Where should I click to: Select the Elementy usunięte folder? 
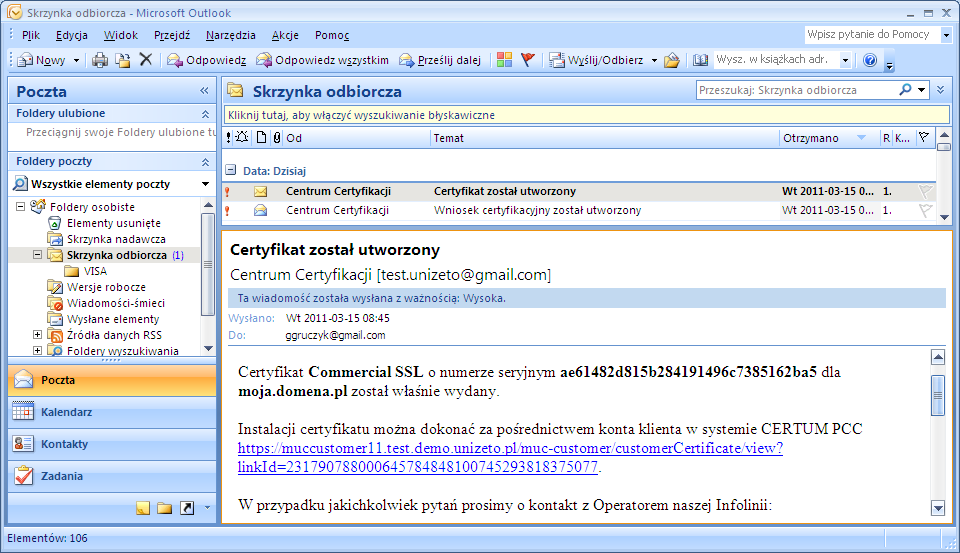click(114, 223)
